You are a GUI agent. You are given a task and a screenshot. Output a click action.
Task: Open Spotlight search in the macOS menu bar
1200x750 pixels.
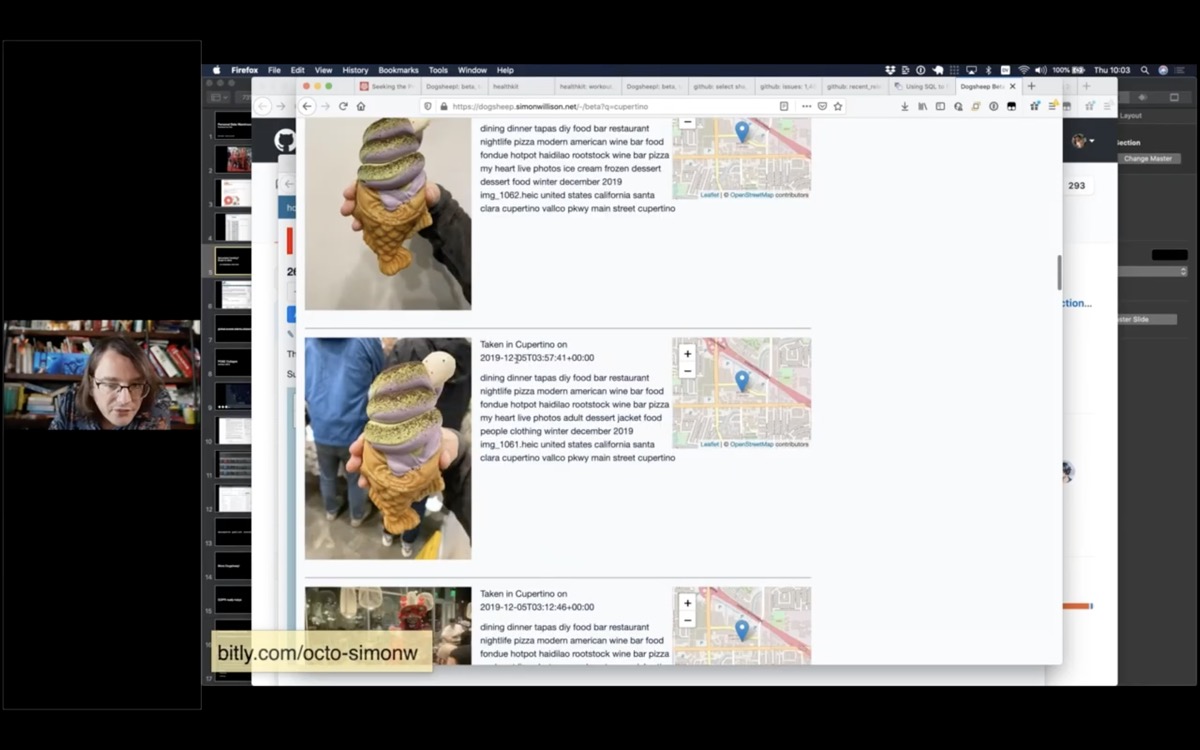[1144, 70]
